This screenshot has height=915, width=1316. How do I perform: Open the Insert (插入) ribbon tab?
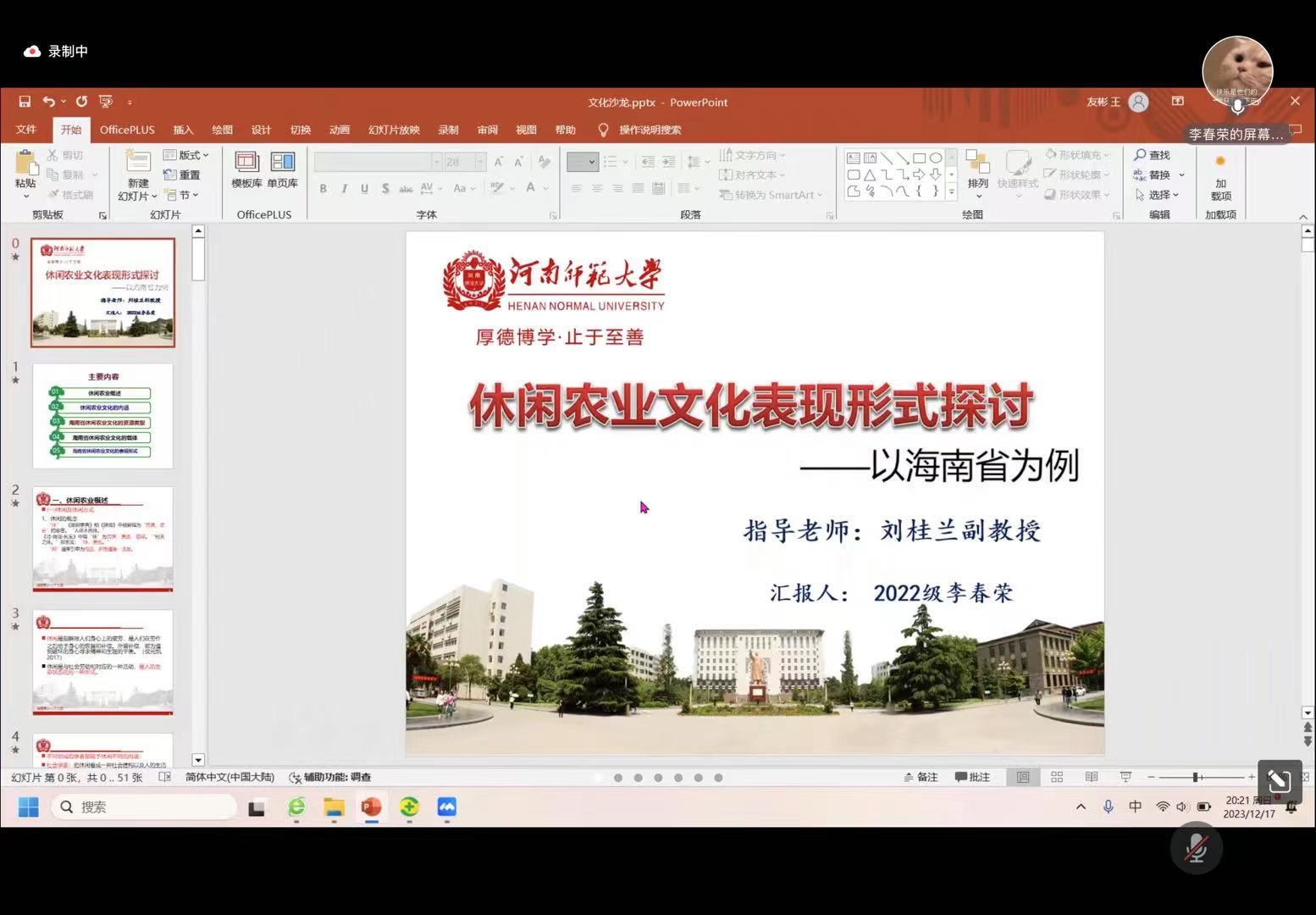(x=183, y=130)
